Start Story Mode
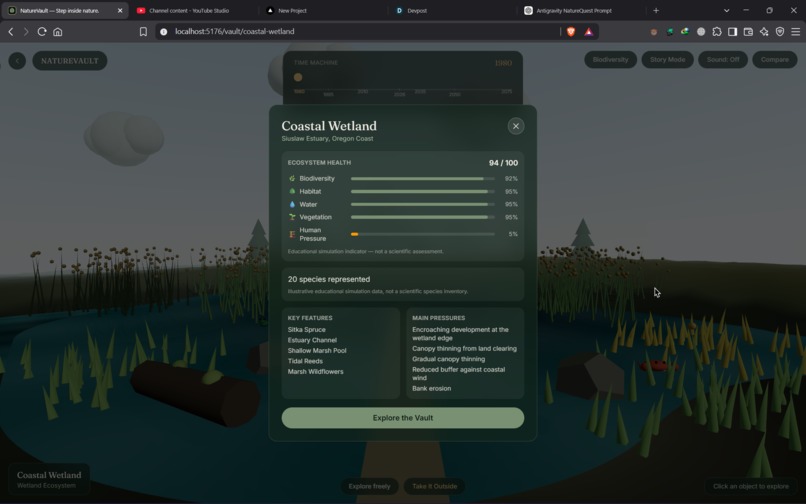806x504 pixels. [x=667, y=60]
